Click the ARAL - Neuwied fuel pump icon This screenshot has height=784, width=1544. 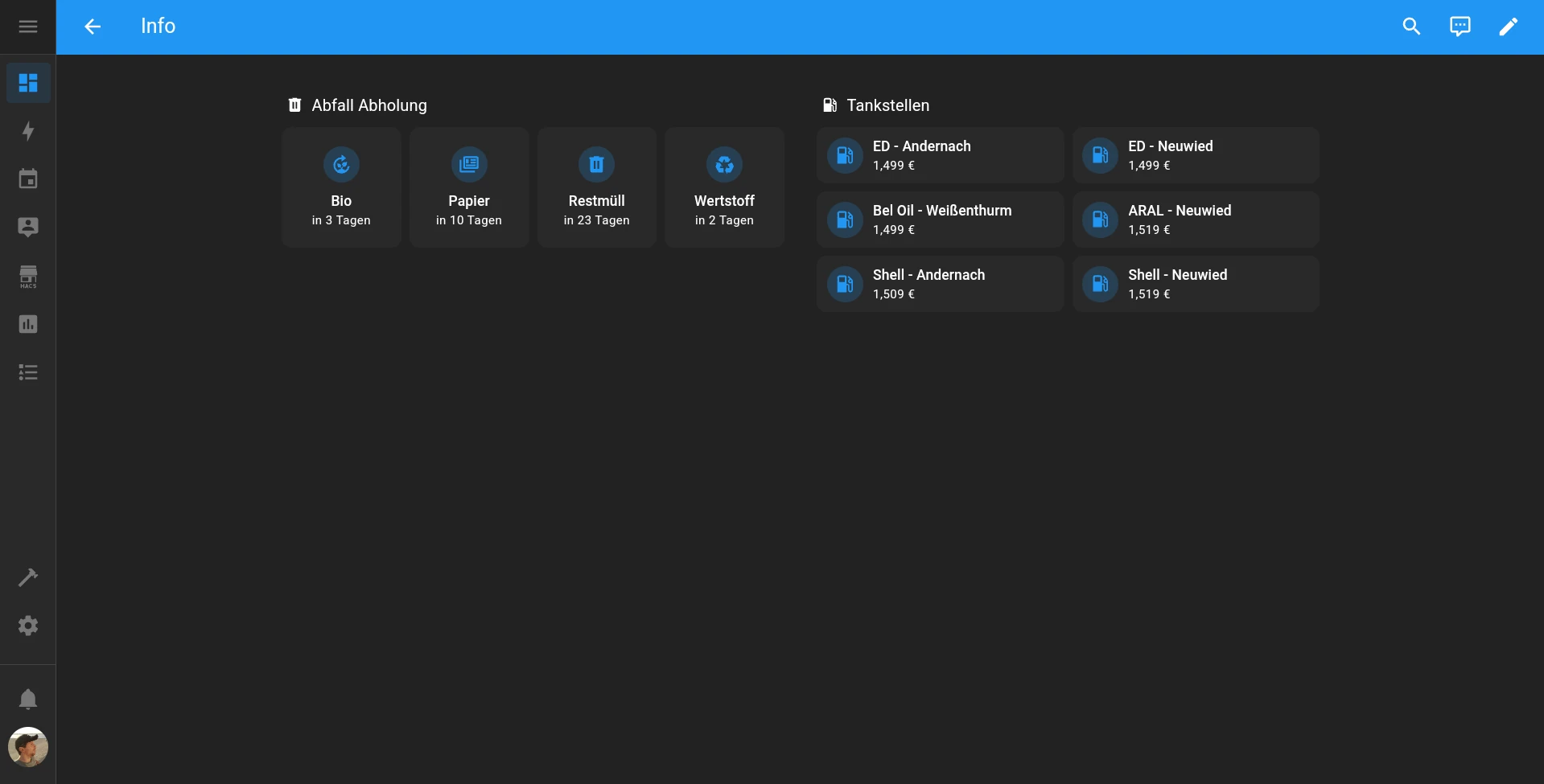(1100, 220)
